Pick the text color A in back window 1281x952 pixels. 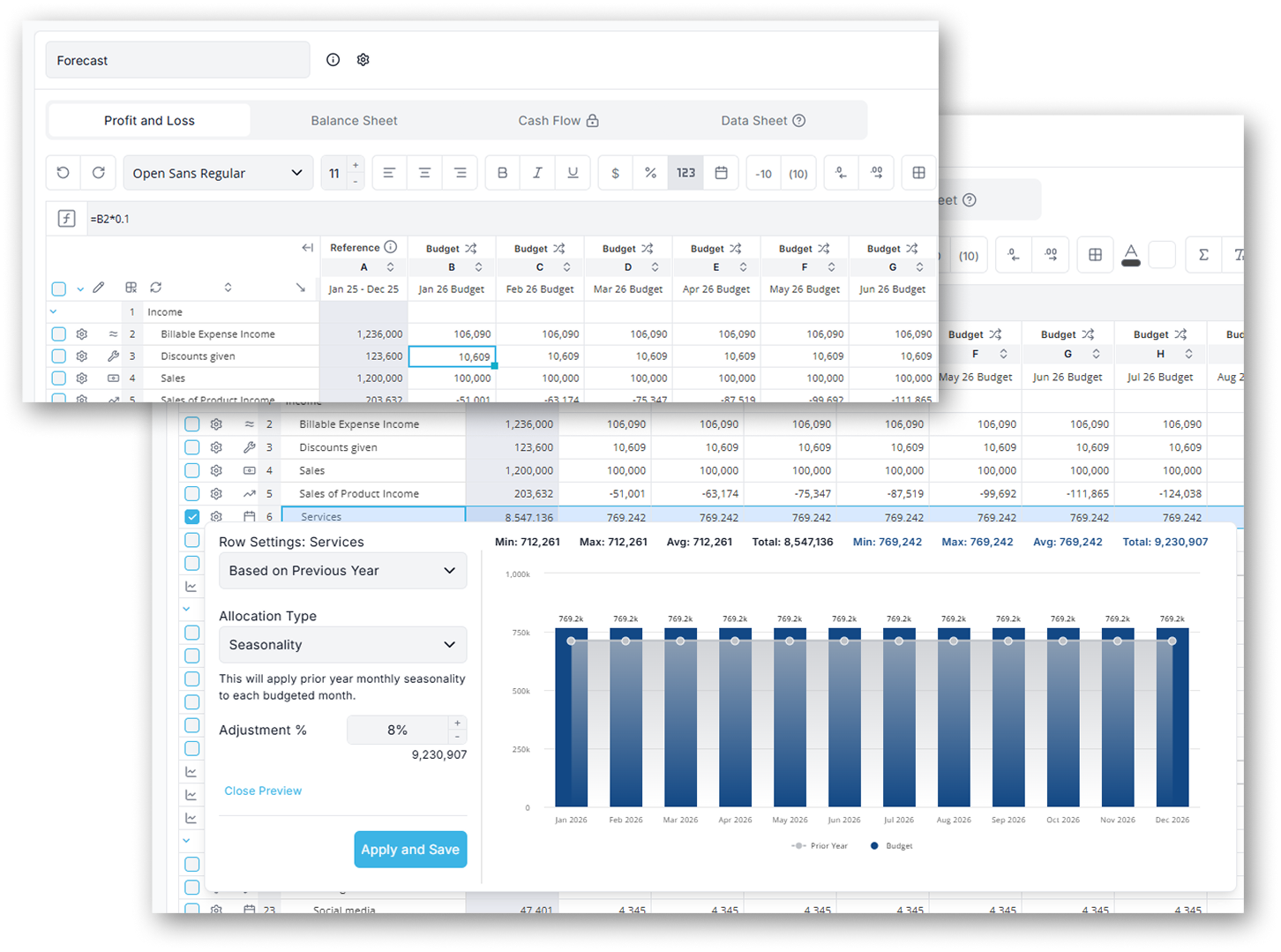[x=1131, y=255]
